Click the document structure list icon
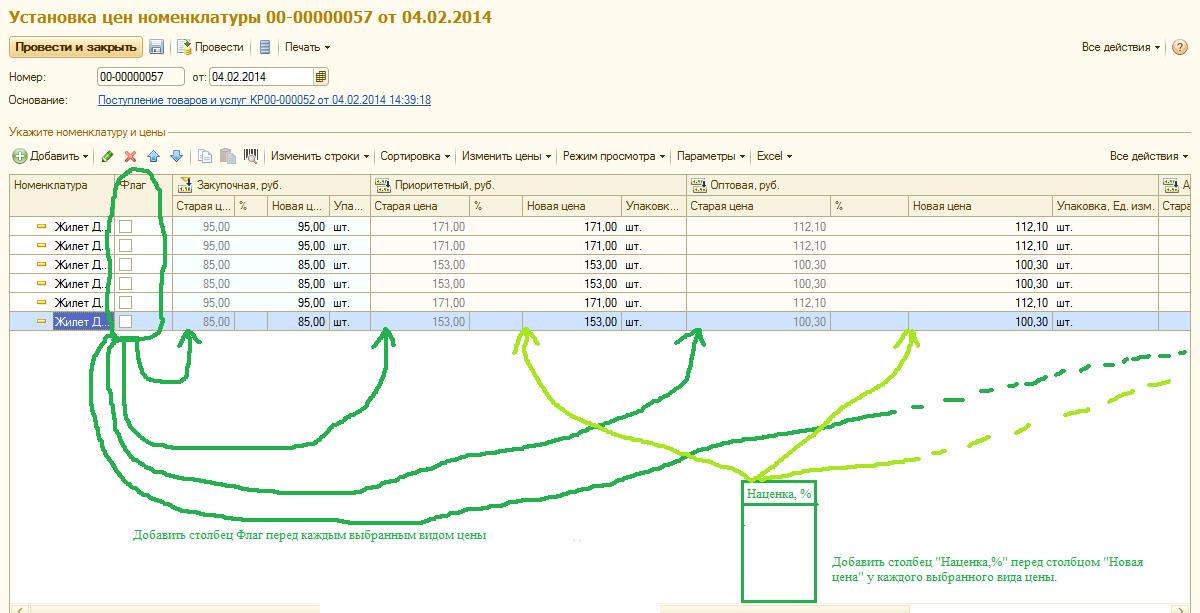 coord(264,47)
